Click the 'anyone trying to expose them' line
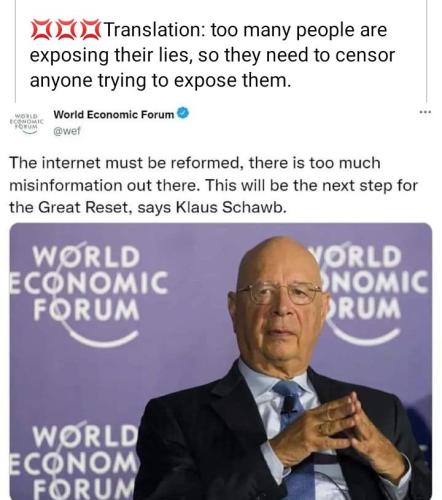Image resolution: width=442 pixels, height=500 pixels. click(160, 81)
